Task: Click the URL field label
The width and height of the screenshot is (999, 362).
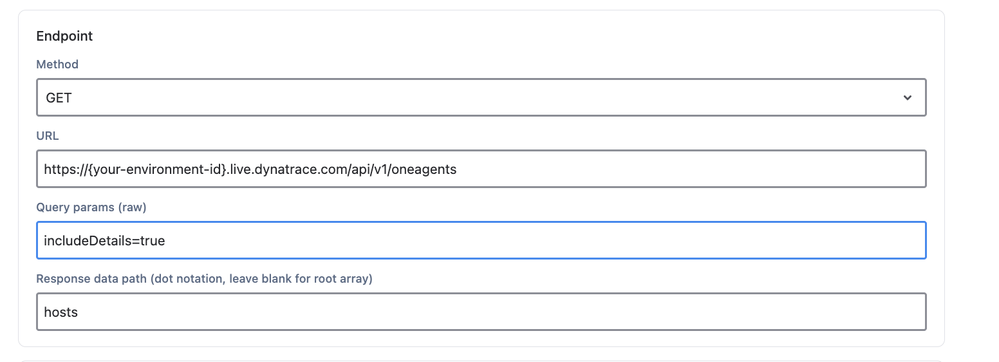Action: point(47,136)
